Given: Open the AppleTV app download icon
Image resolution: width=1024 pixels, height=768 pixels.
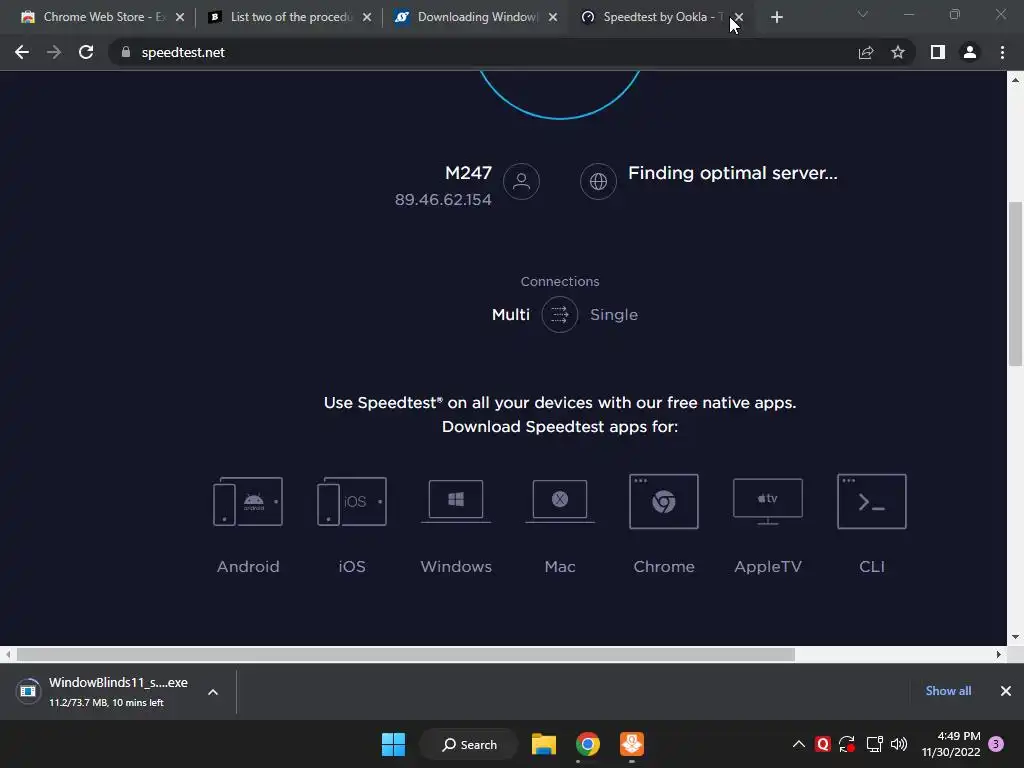Looking at the screenshot, I should (767, 502).
